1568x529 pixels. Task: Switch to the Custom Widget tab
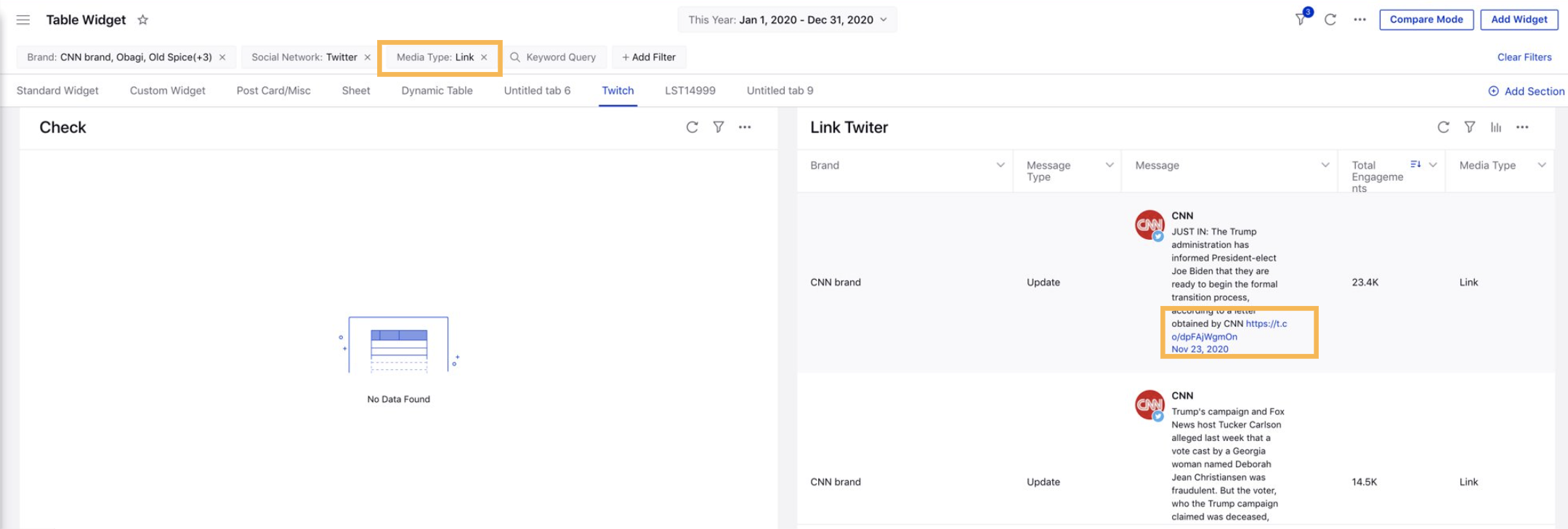click(168, 91)
